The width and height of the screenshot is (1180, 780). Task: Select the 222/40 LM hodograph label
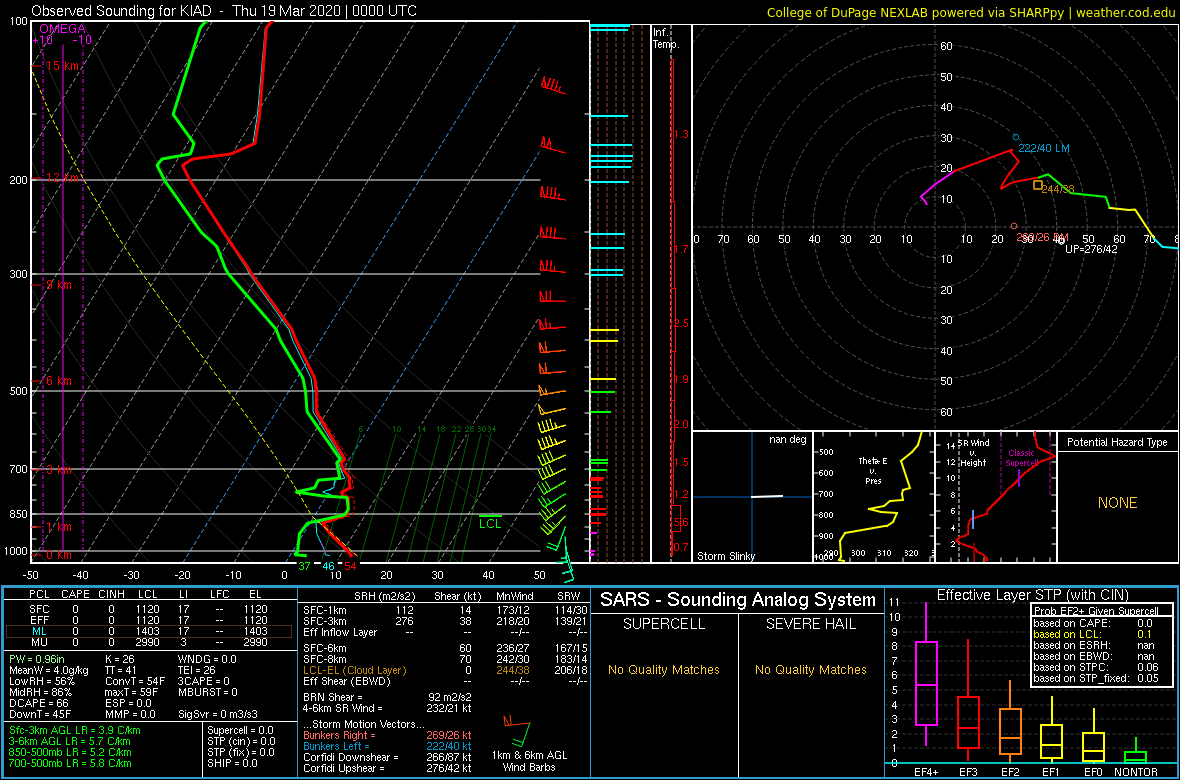point(1044,148)
